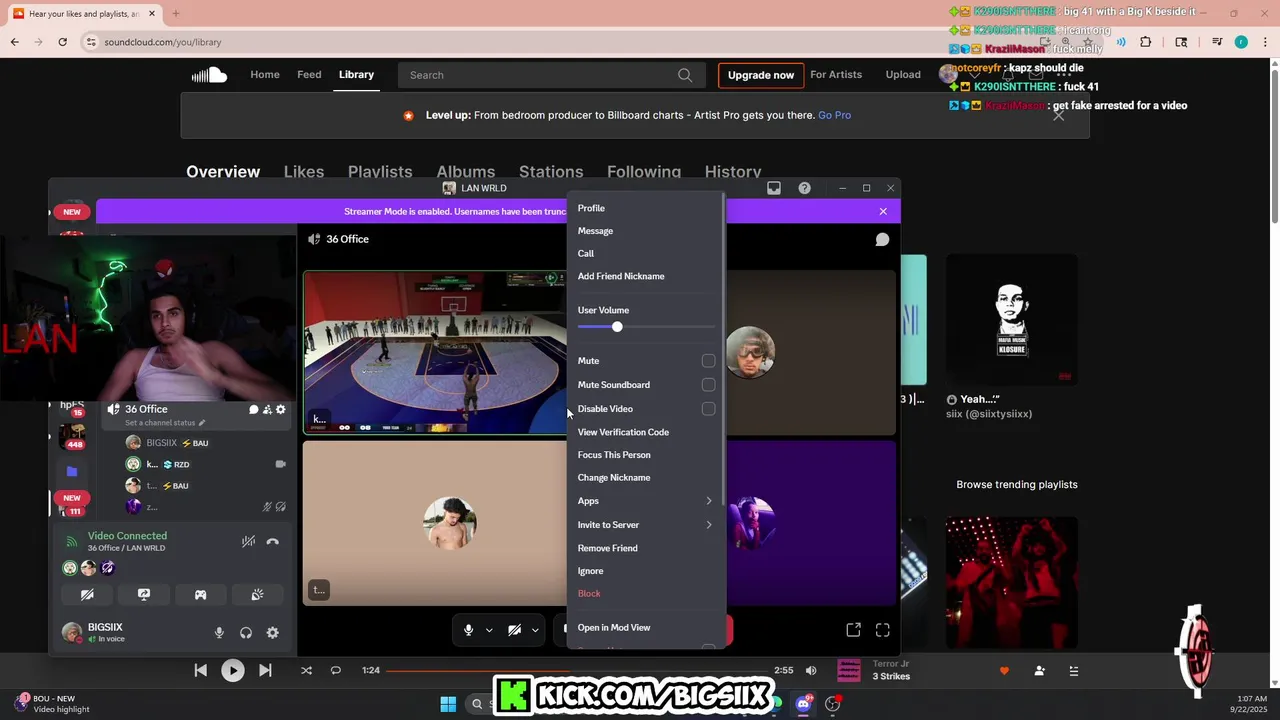Open Discord user settings gear
1280x720 pixels.
[x=272, y=632]
